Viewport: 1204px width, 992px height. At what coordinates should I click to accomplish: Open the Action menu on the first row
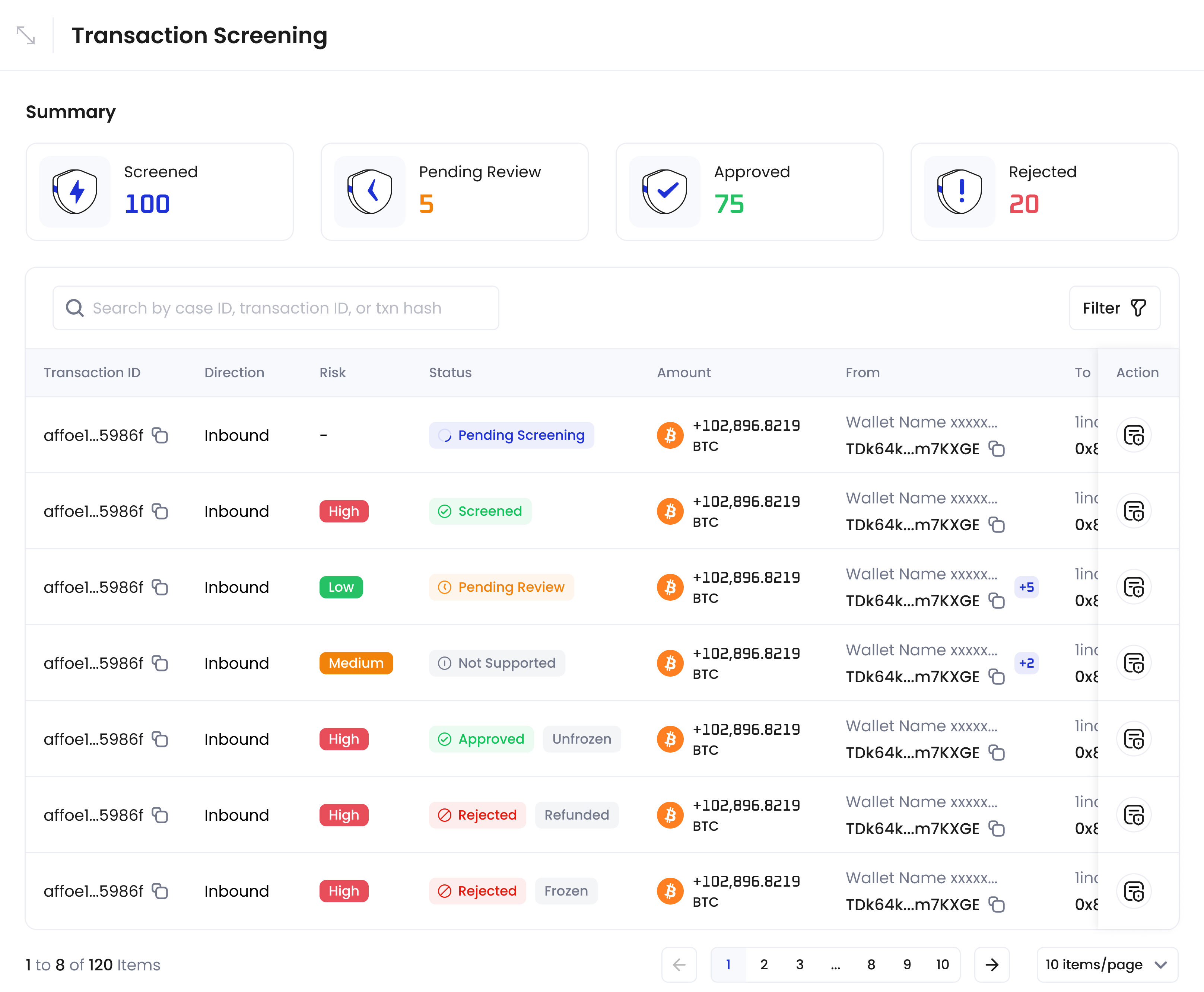tap(1133, 435)
